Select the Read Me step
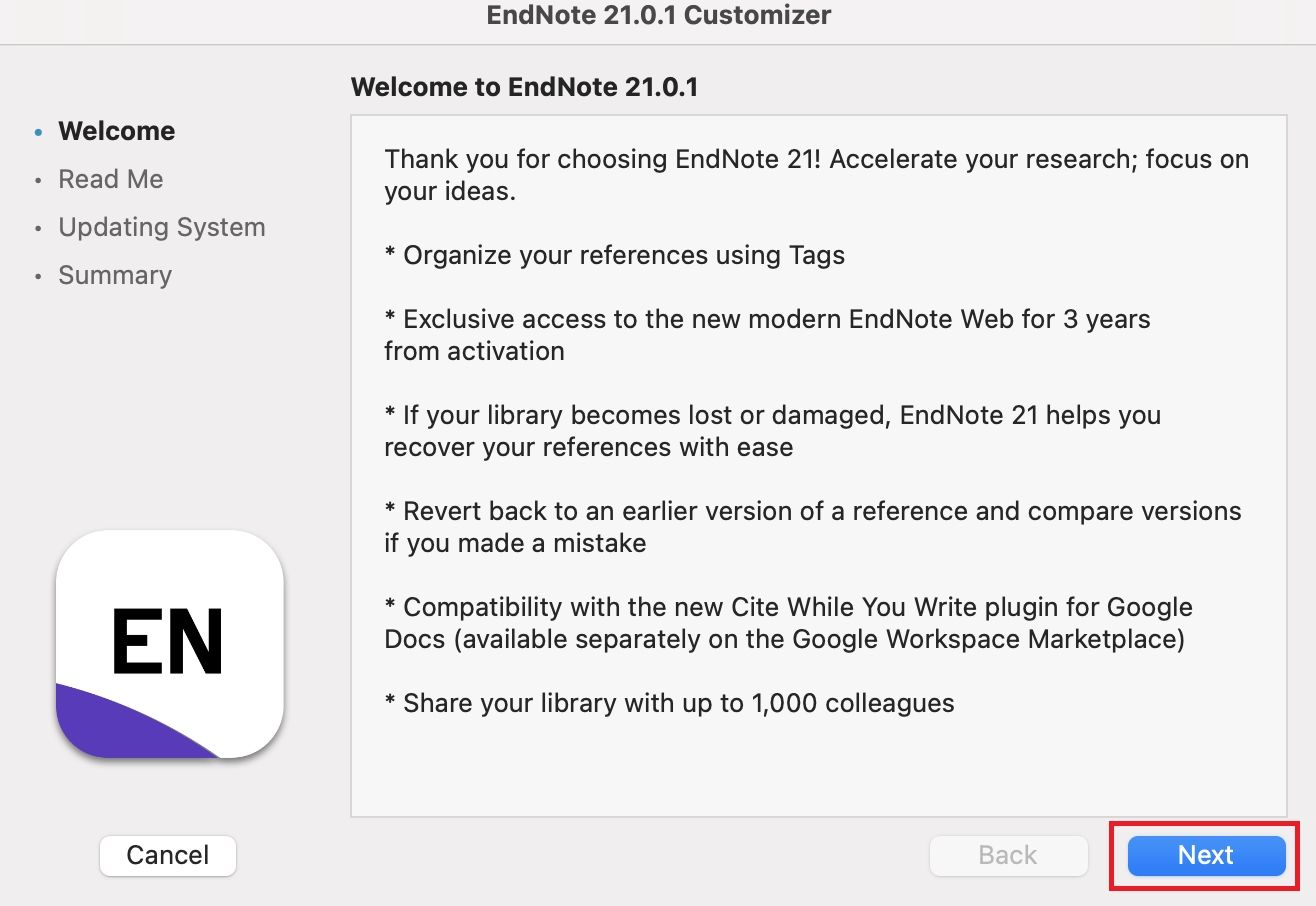The image size is (1316, 906). [x=110, y=179]
